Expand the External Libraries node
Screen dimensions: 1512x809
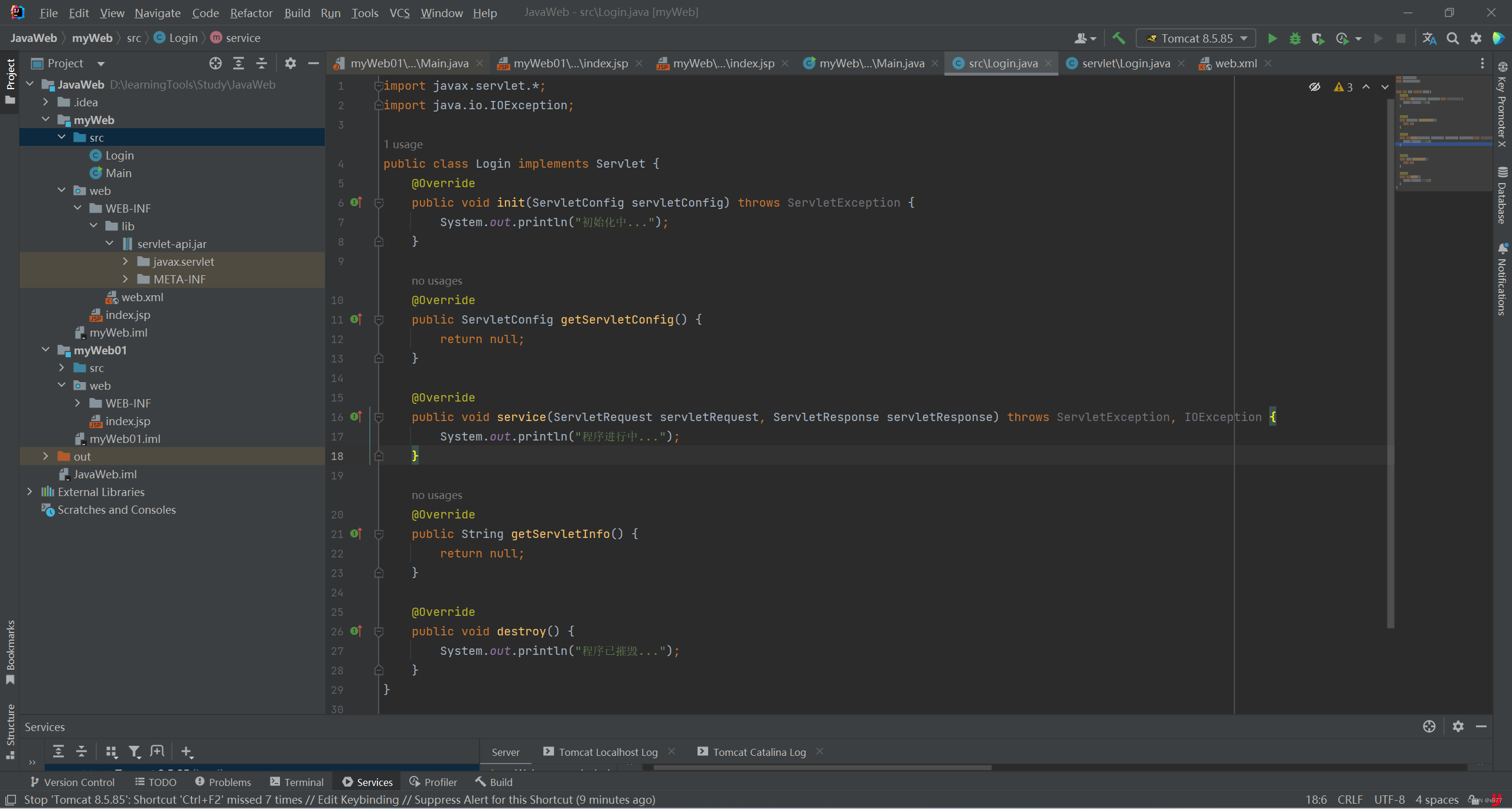click(x=30, y=492)
